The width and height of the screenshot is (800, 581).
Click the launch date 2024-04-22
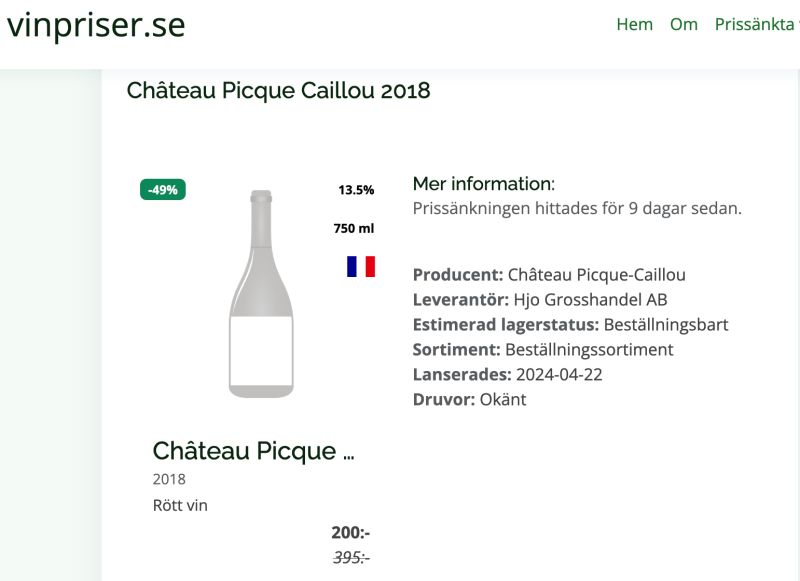point(558,375)
